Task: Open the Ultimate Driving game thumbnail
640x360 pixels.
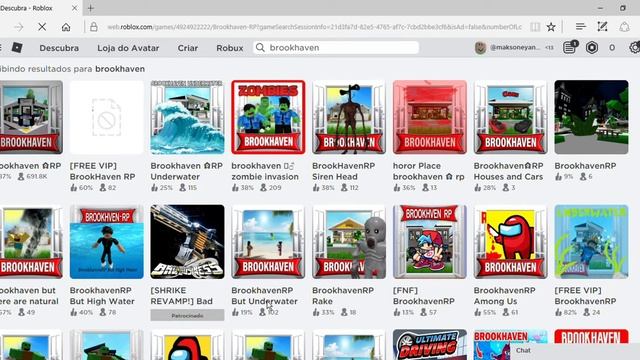Action: click(x=430, y=345)
